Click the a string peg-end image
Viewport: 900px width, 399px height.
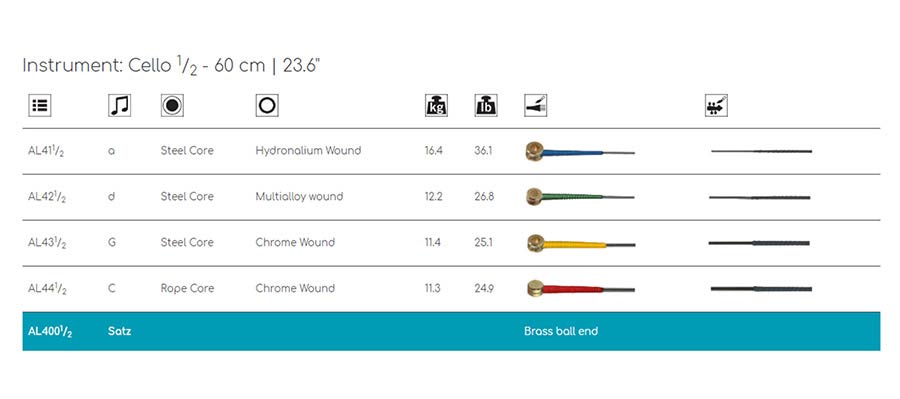(x=762, y=151)
